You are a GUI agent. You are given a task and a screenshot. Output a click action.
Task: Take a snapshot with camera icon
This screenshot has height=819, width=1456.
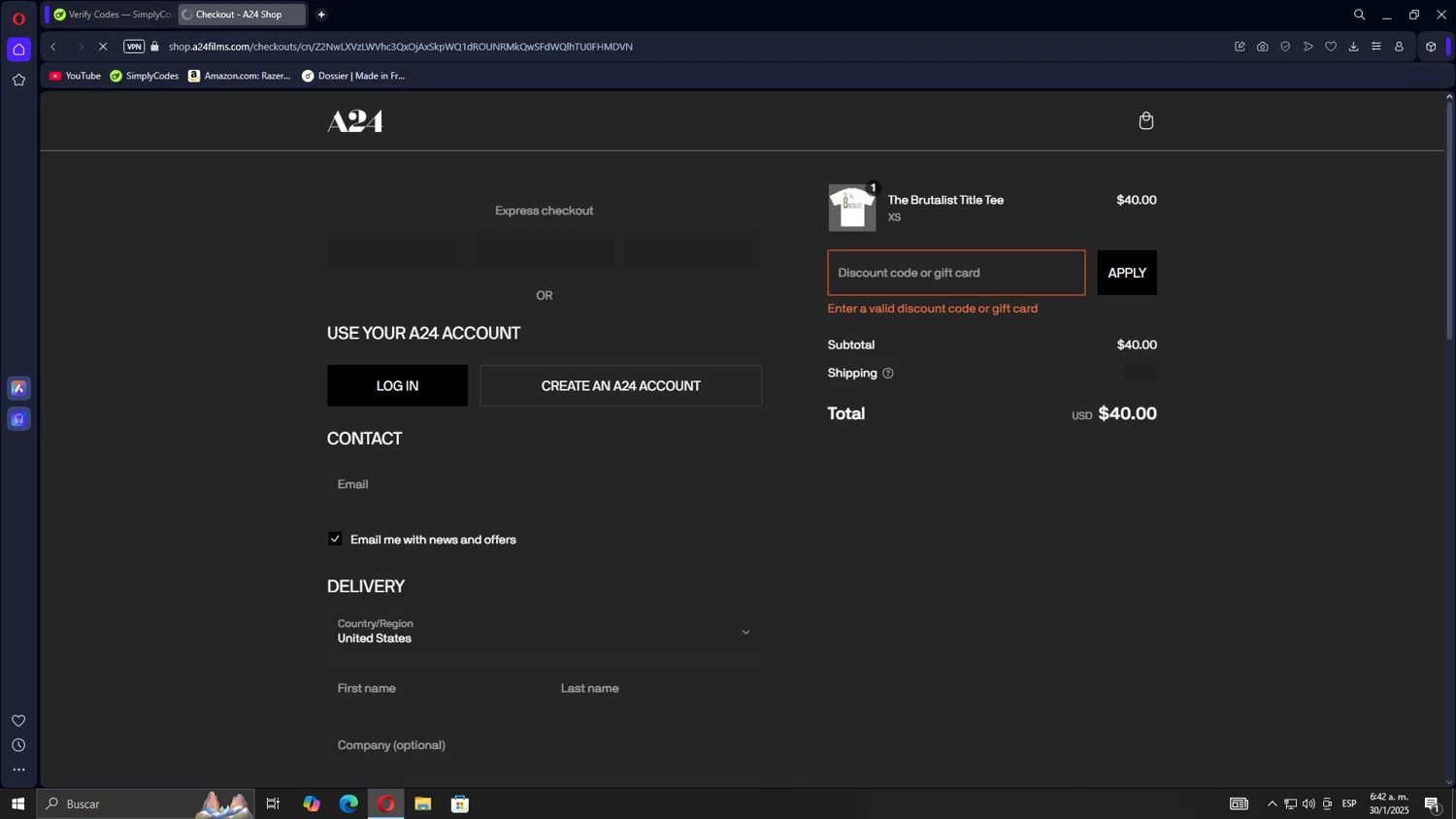click(1263, 47)
